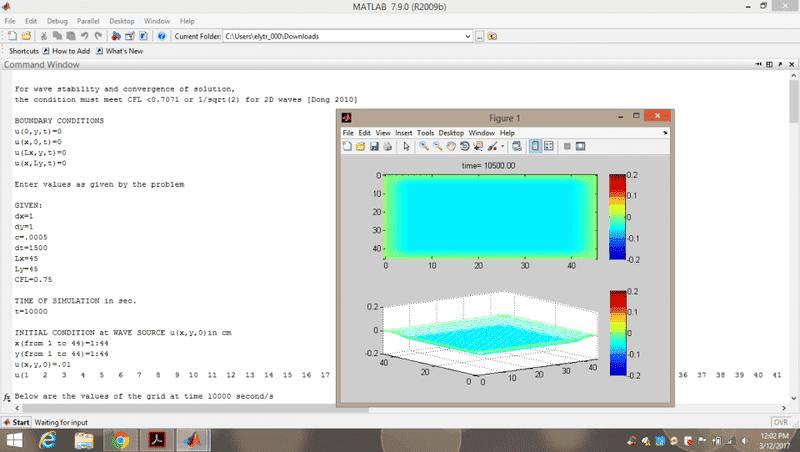800x452 pixels.
Task: Select the Rotate 3D tool
Action: tap(465, 146)
